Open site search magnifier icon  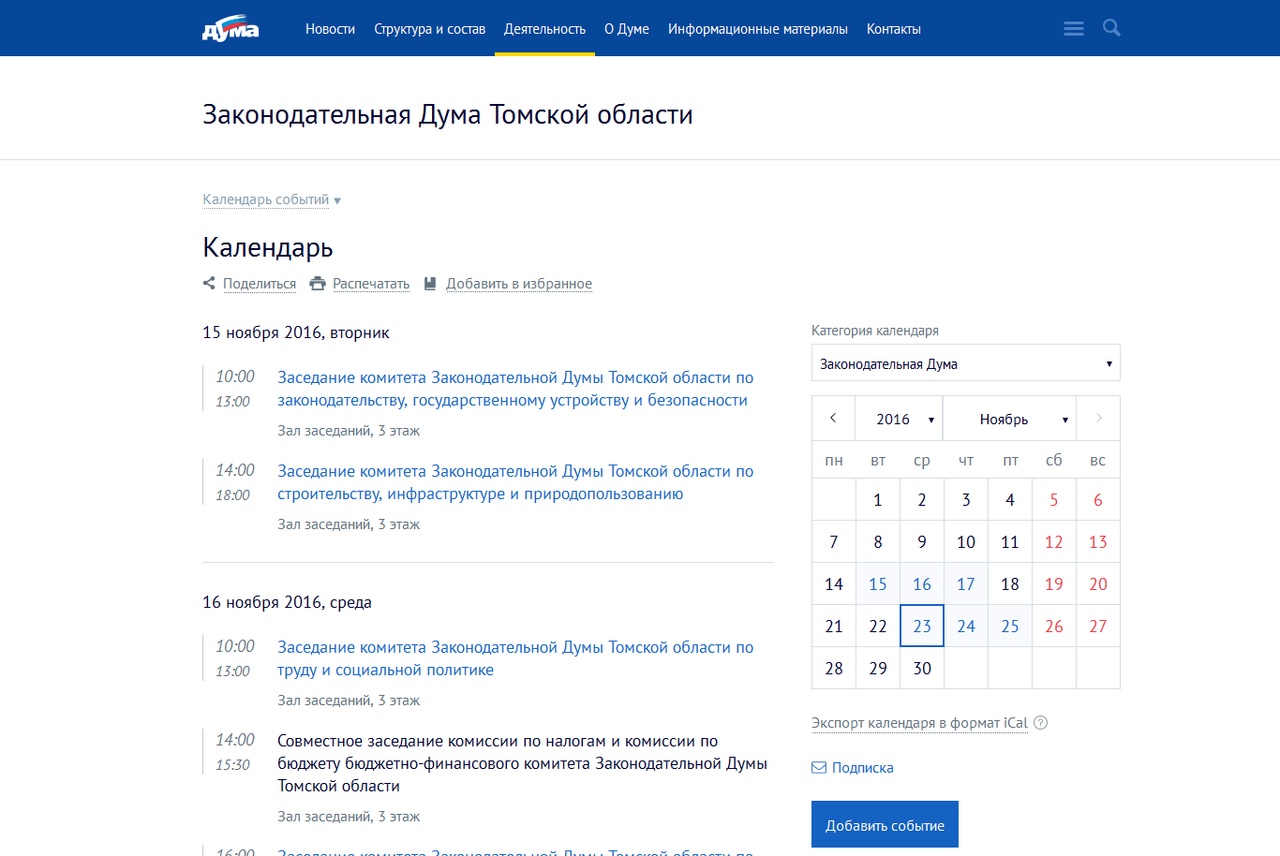1111,28
